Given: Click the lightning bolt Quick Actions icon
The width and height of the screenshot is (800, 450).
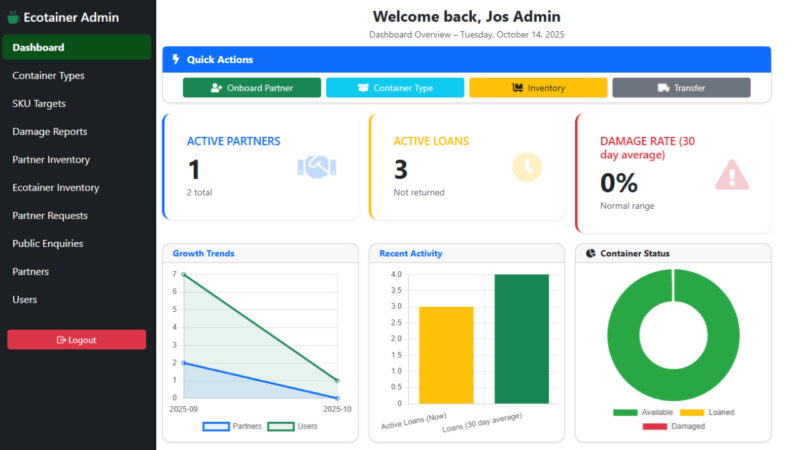Looking at the screenshot, I should [176, 60].
